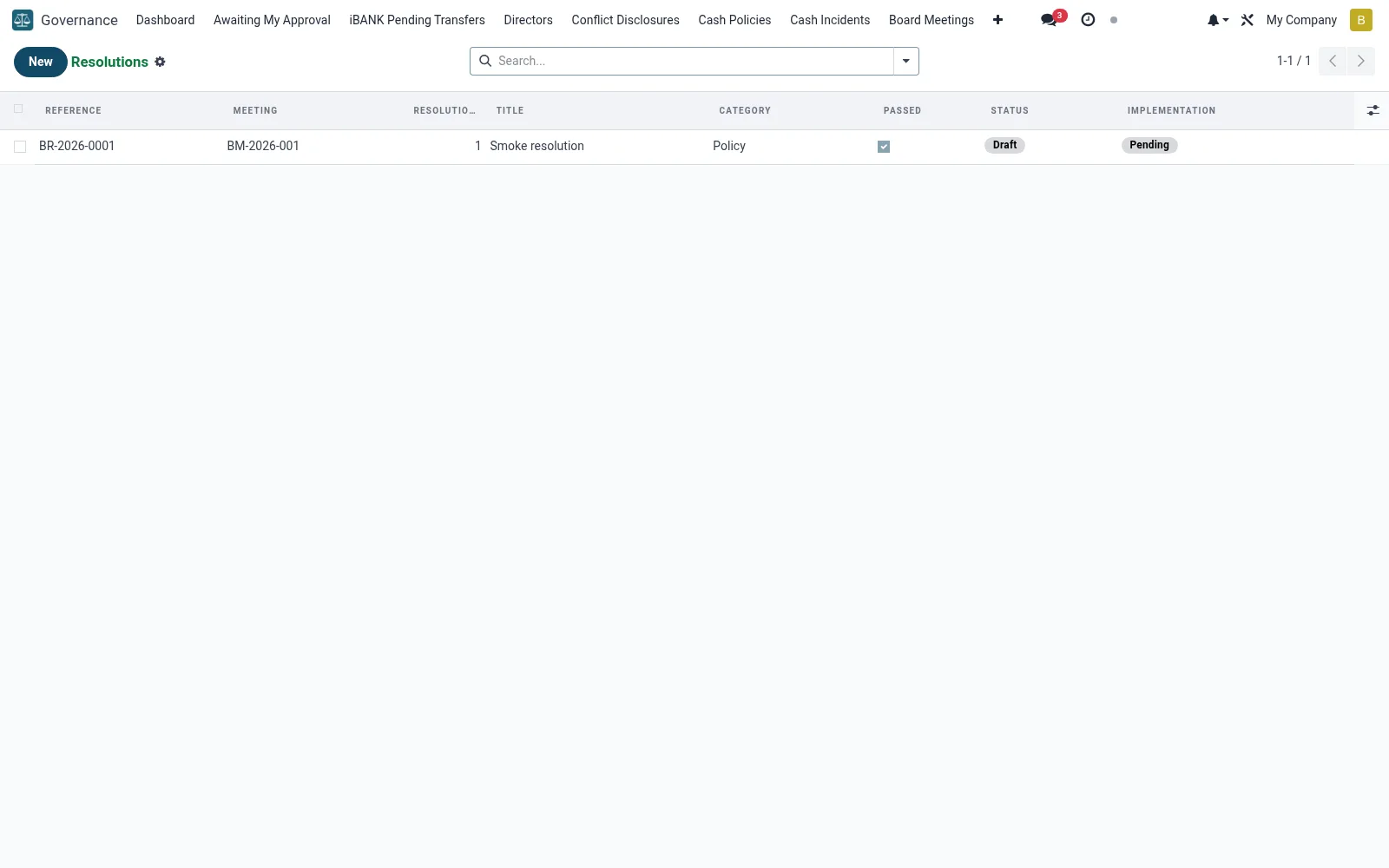Open the column options adjust icon

click(1373, 110)
